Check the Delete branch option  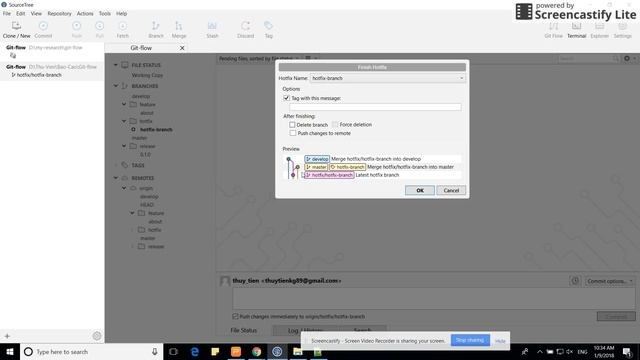tap(292, 124)
